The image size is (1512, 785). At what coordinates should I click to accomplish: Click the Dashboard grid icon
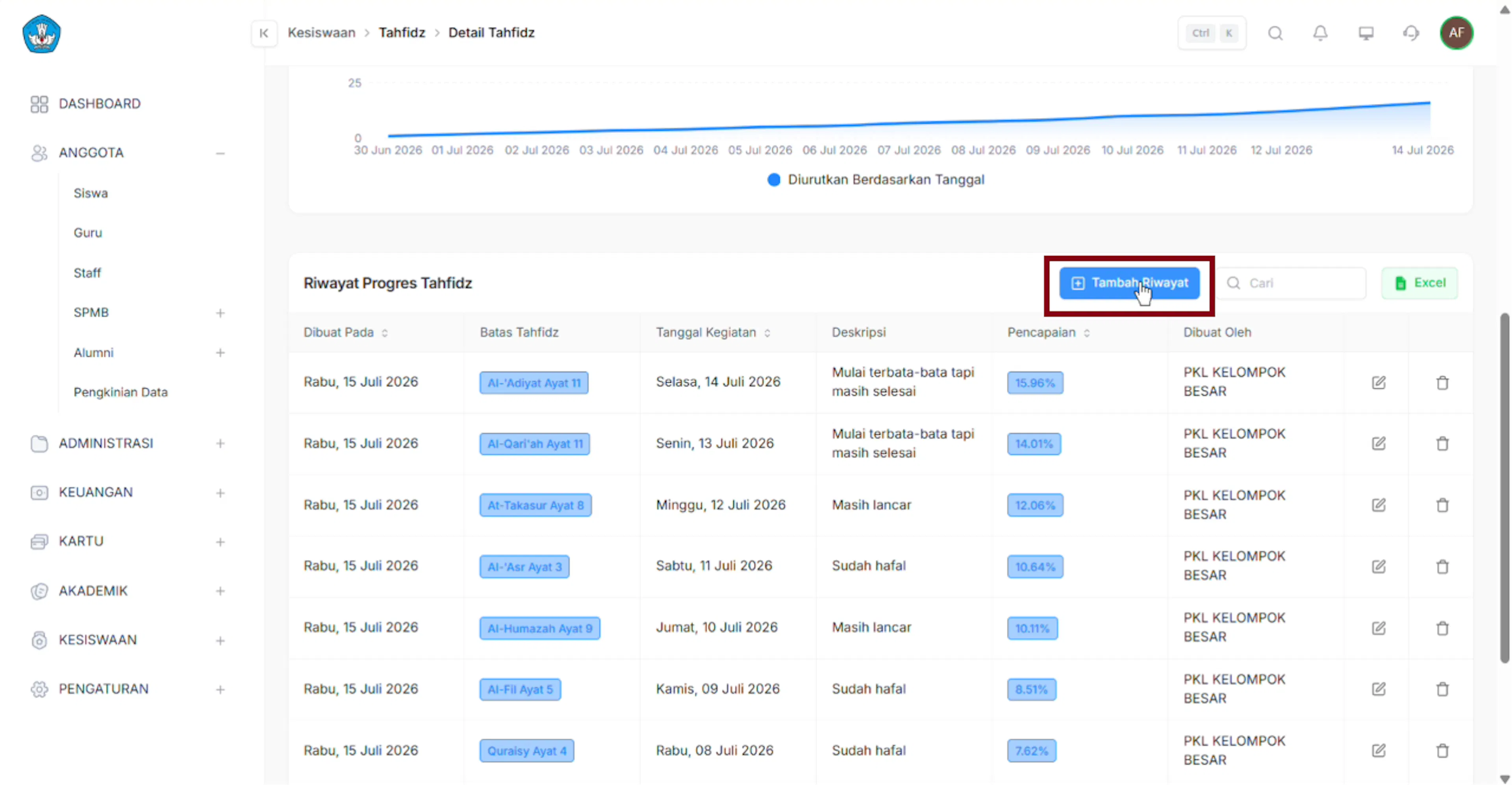(x=39, y=104)
